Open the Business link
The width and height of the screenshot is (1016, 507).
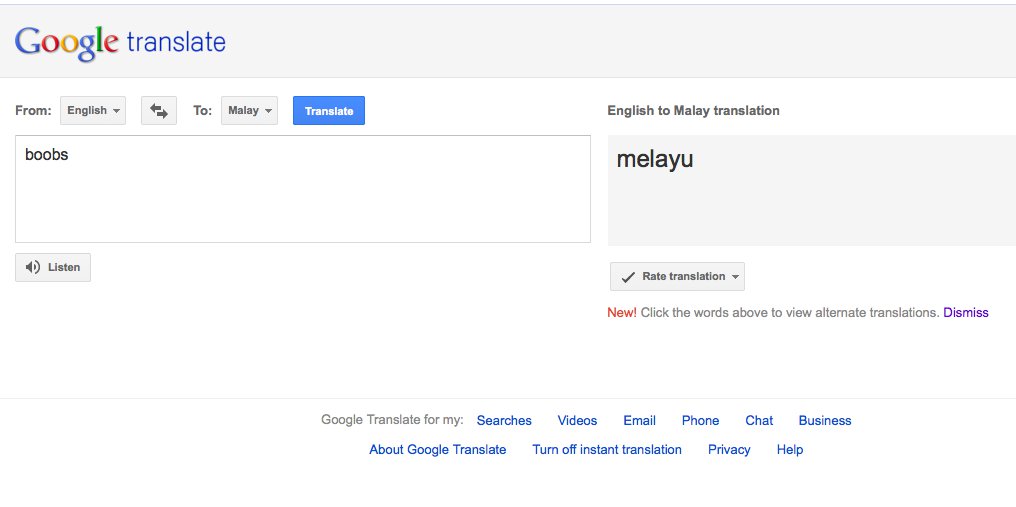coord(825,420)
